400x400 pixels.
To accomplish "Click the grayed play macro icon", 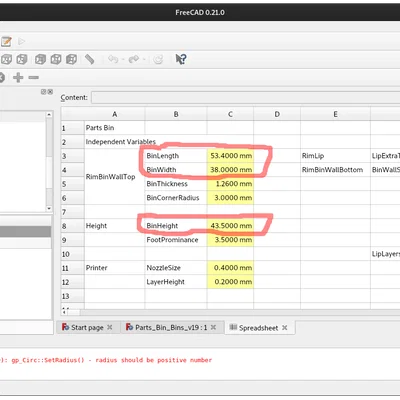I will (x=22, y=42).
